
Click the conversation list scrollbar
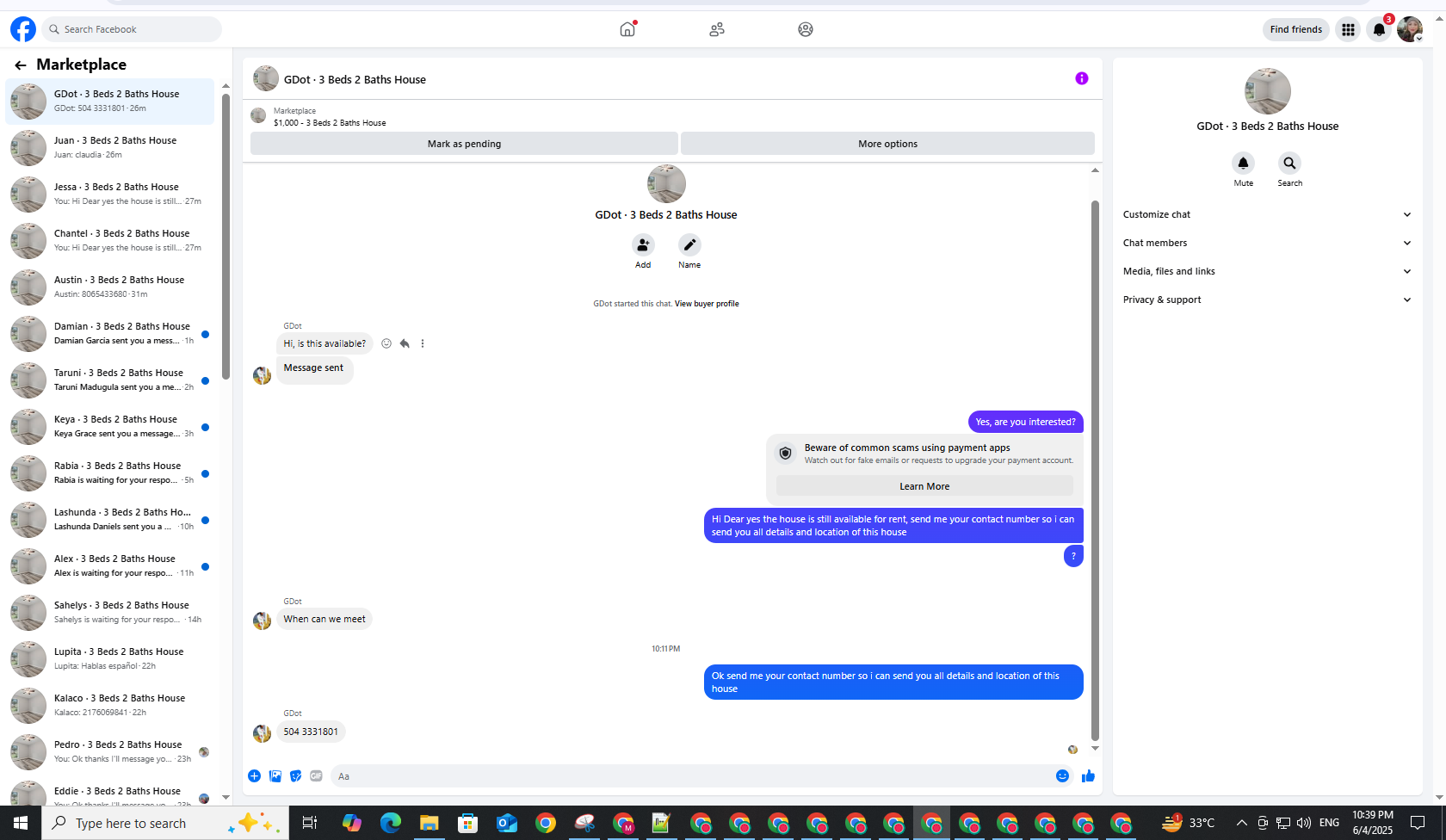click(x=226, y=235)
